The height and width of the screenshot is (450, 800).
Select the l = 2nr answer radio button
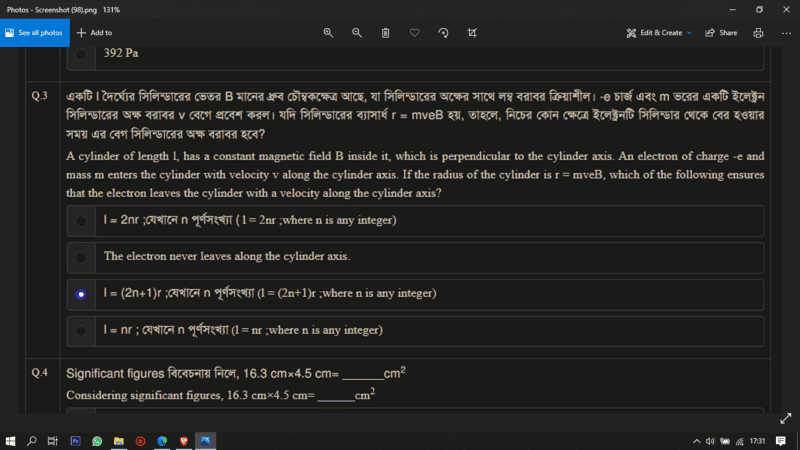[81, 221]
